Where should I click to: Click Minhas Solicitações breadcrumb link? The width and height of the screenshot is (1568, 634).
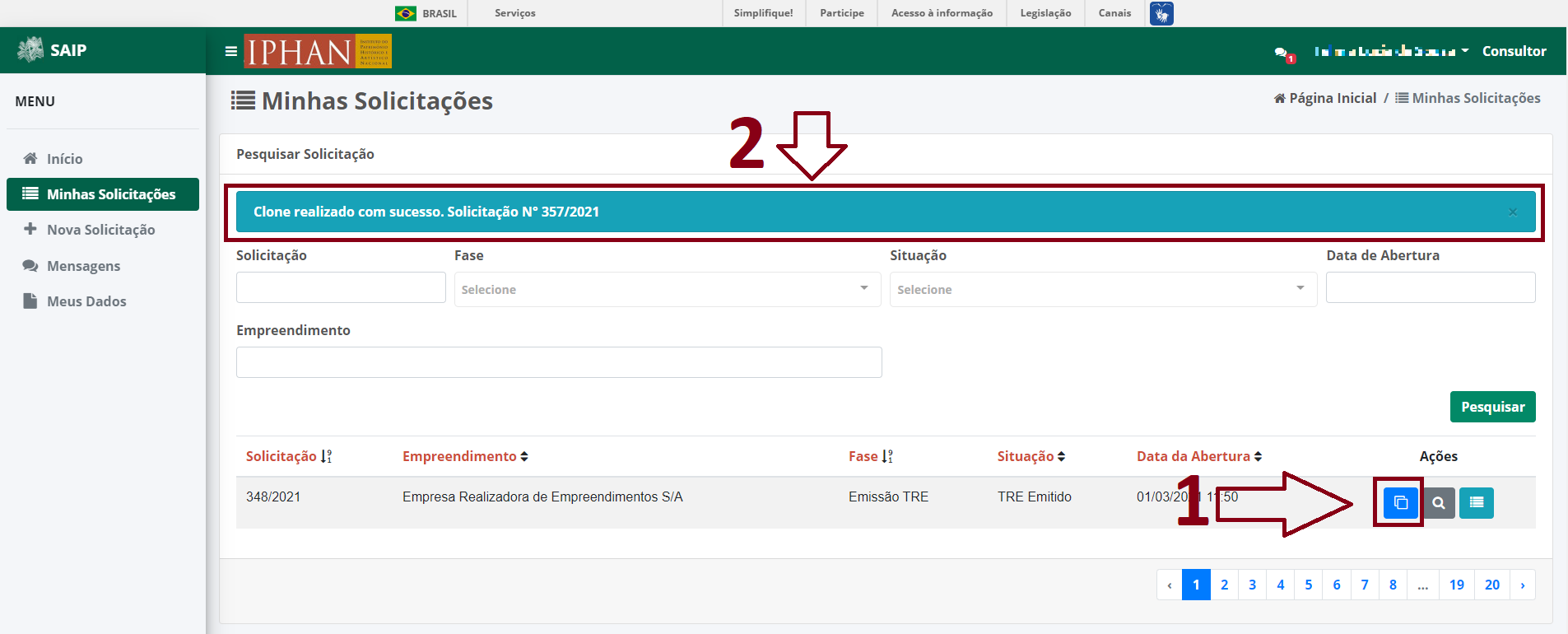click(x=1468, y=98)
